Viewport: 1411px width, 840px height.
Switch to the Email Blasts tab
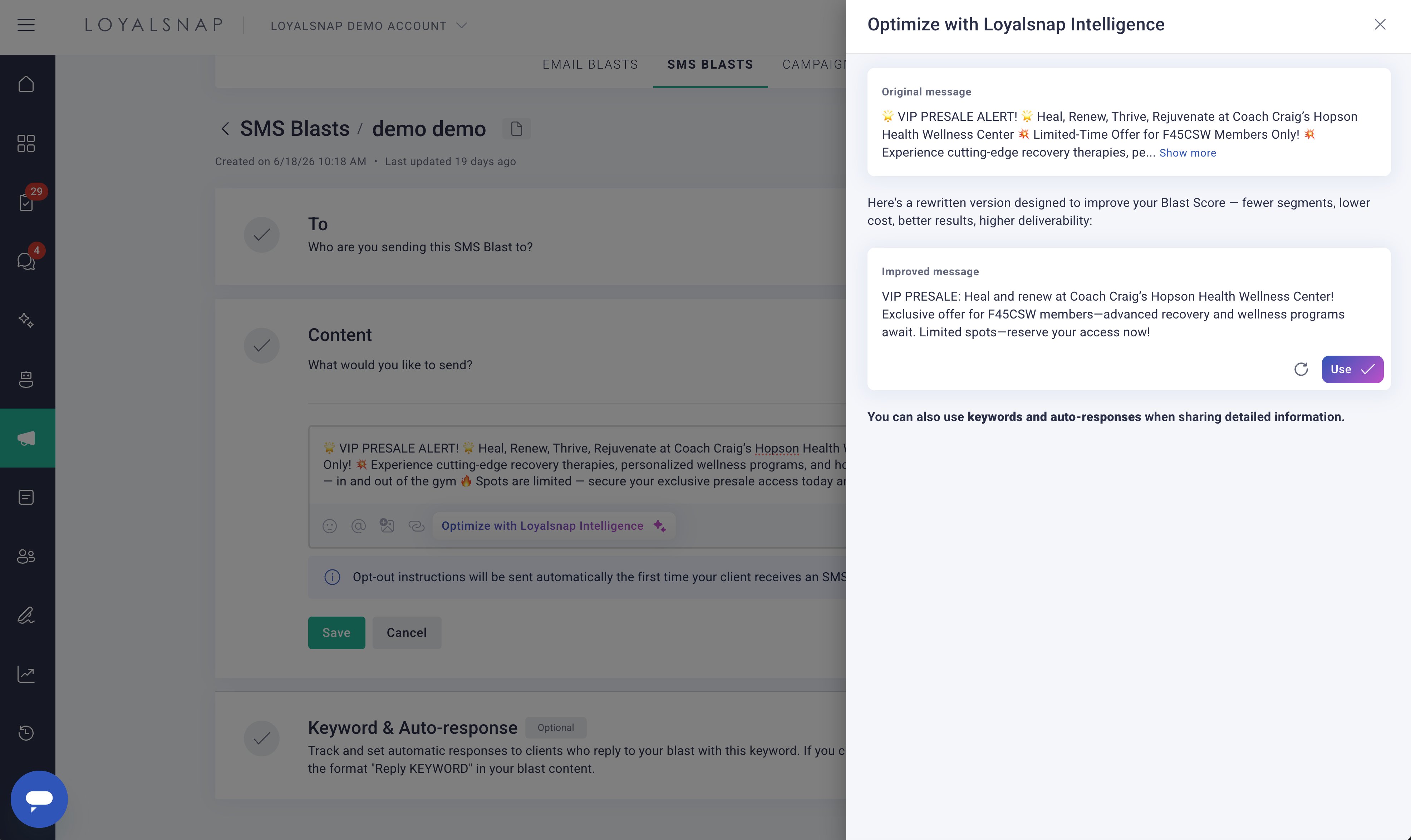tap(590, 65)
